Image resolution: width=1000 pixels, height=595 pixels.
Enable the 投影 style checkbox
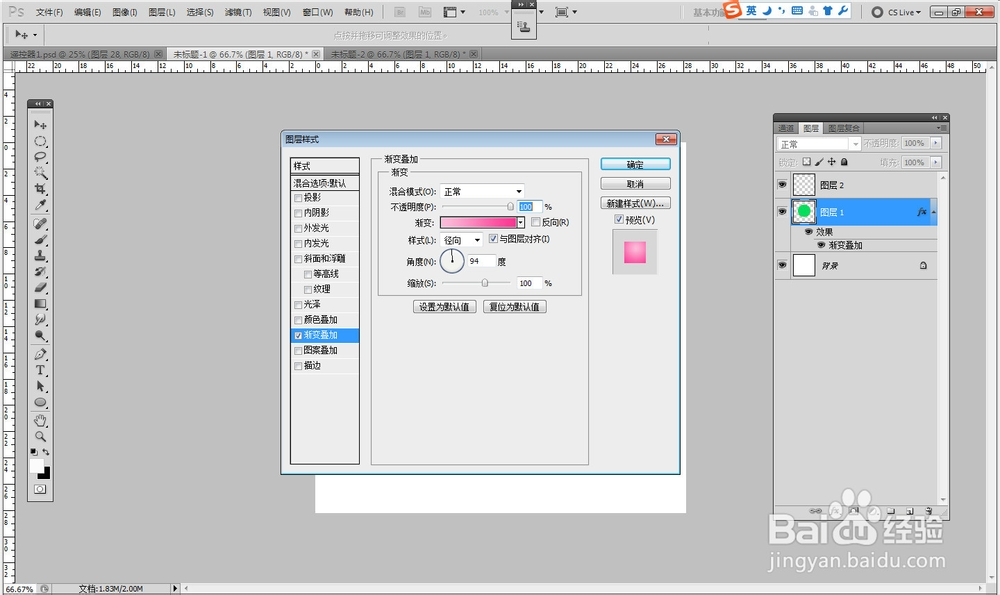point(298,198)
